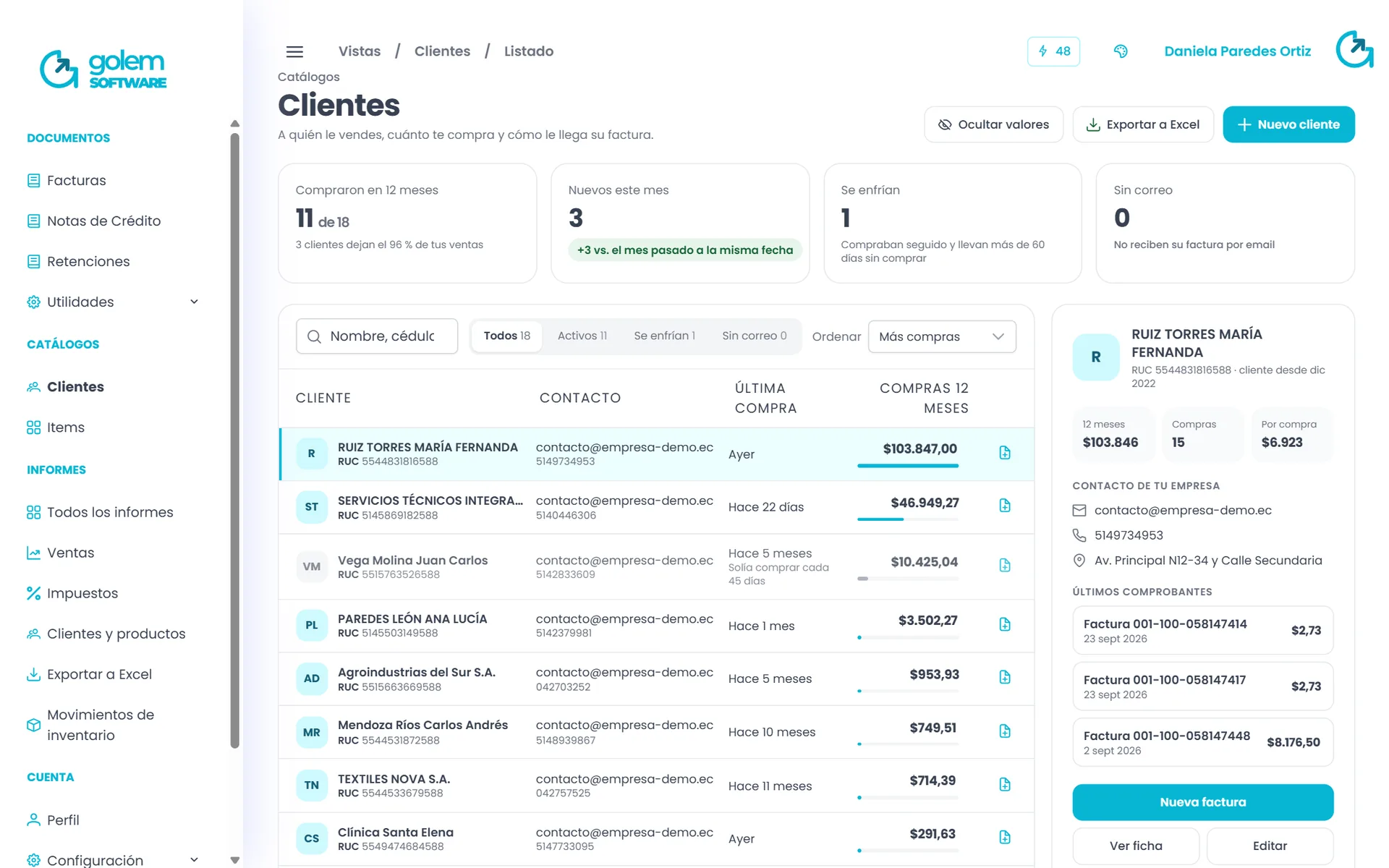Screen dimensions: 1389x868
Task: Click the location pin icon beside address
Action: pyautogui.click(x=1079, y=561)
